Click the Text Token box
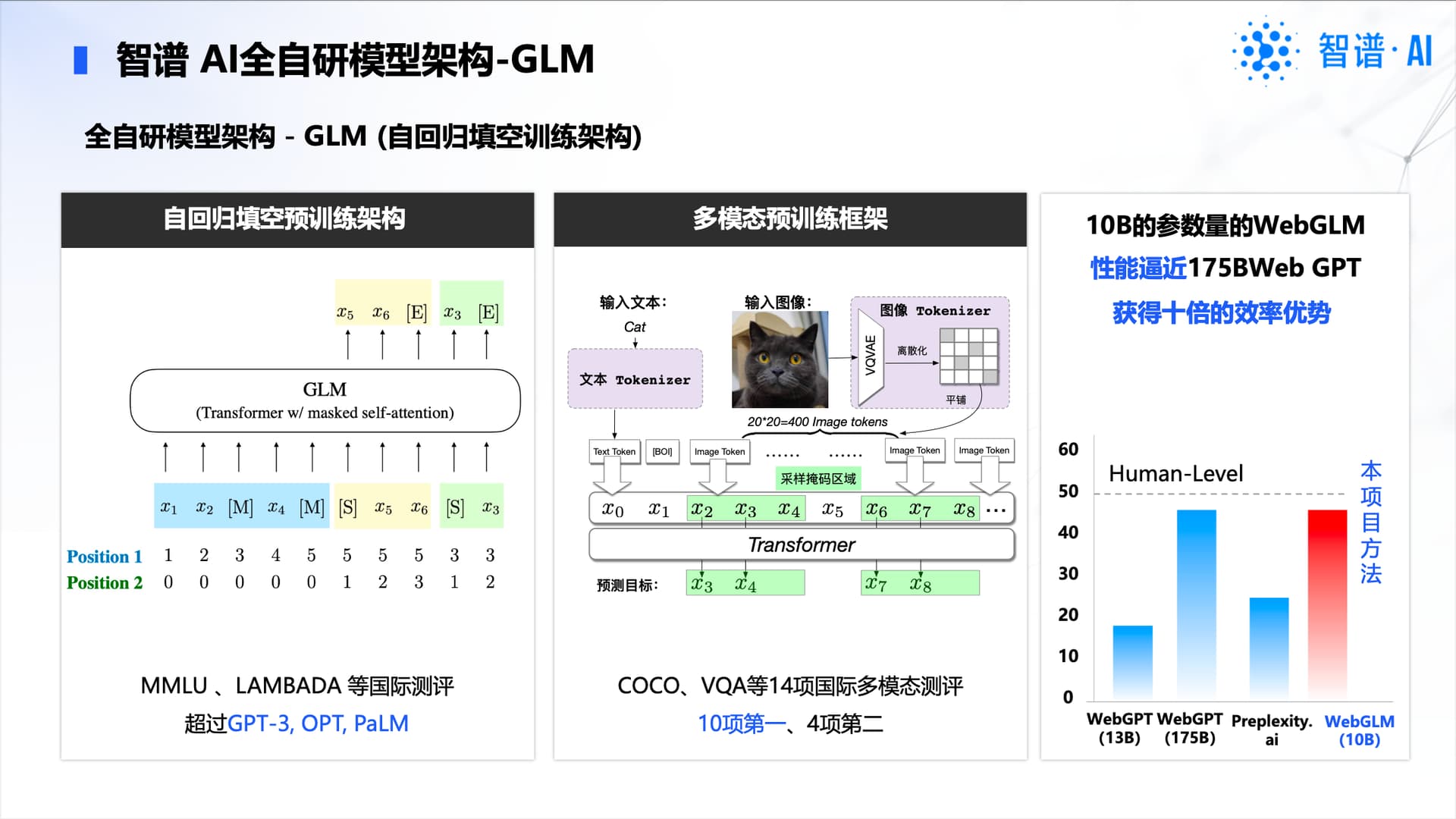Viewport: 1456px width, 819px height. click(614, 451)
